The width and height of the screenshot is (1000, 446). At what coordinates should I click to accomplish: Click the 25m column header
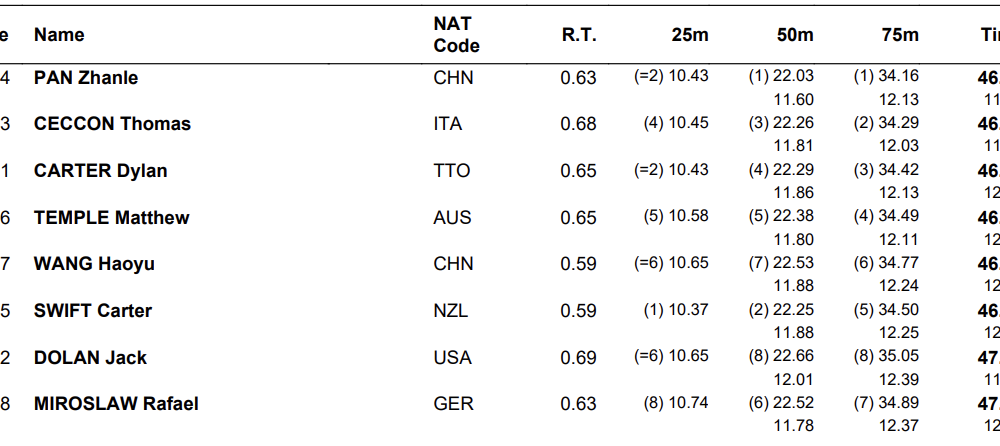coord(689,35)
